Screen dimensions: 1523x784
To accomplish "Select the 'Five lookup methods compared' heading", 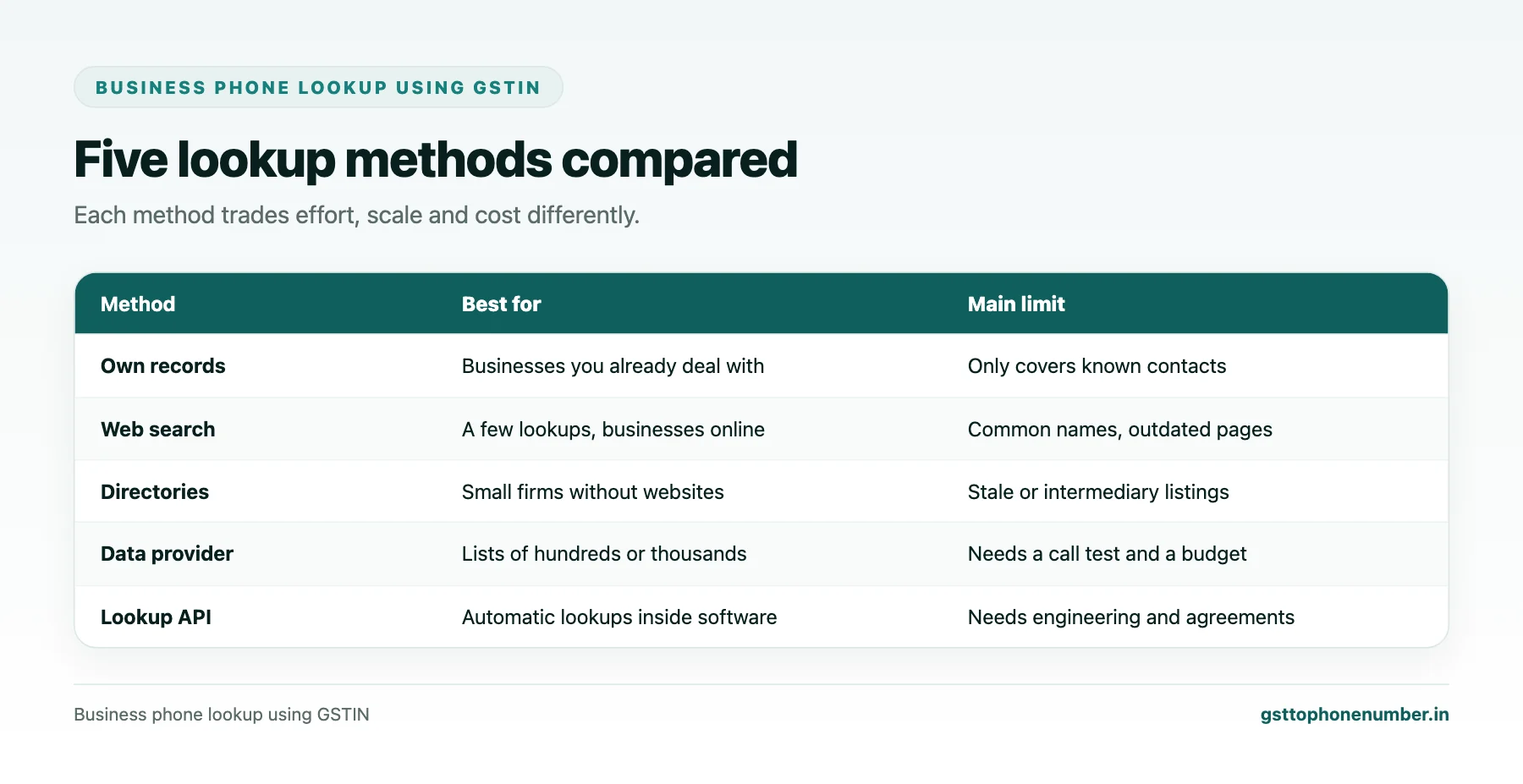I will (436, 160).
